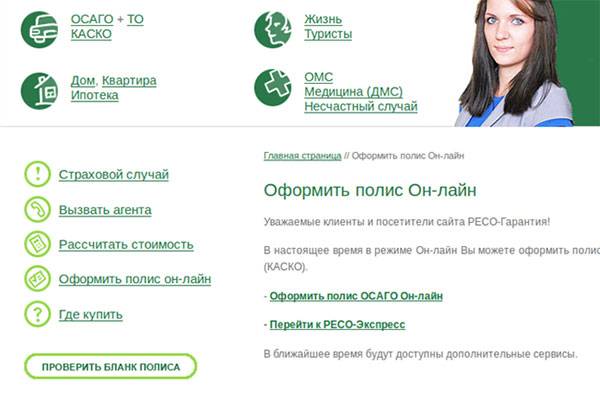
Task: Click Главная страница breadcrumb link
Action: pyautogui.click(x=302, y=156)
